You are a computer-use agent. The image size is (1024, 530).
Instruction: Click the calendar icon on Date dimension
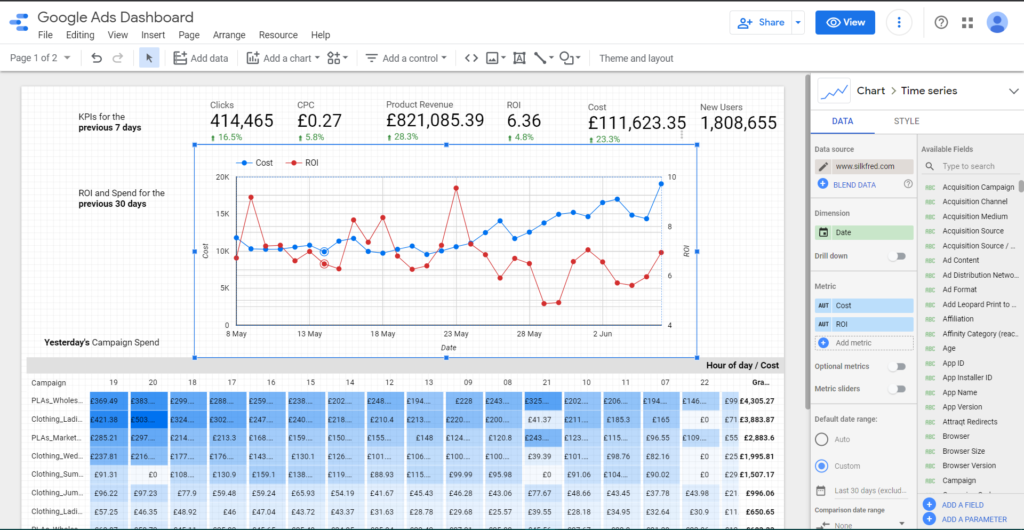click(x=824, y=232)
